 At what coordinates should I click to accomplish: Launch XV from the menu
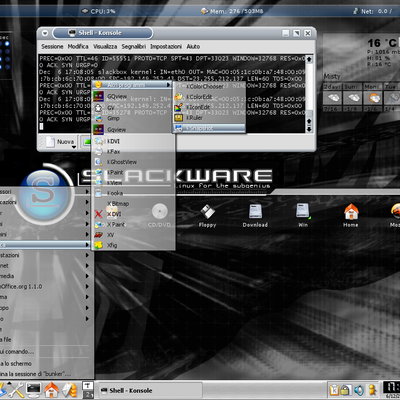click(x=133, y=235)
